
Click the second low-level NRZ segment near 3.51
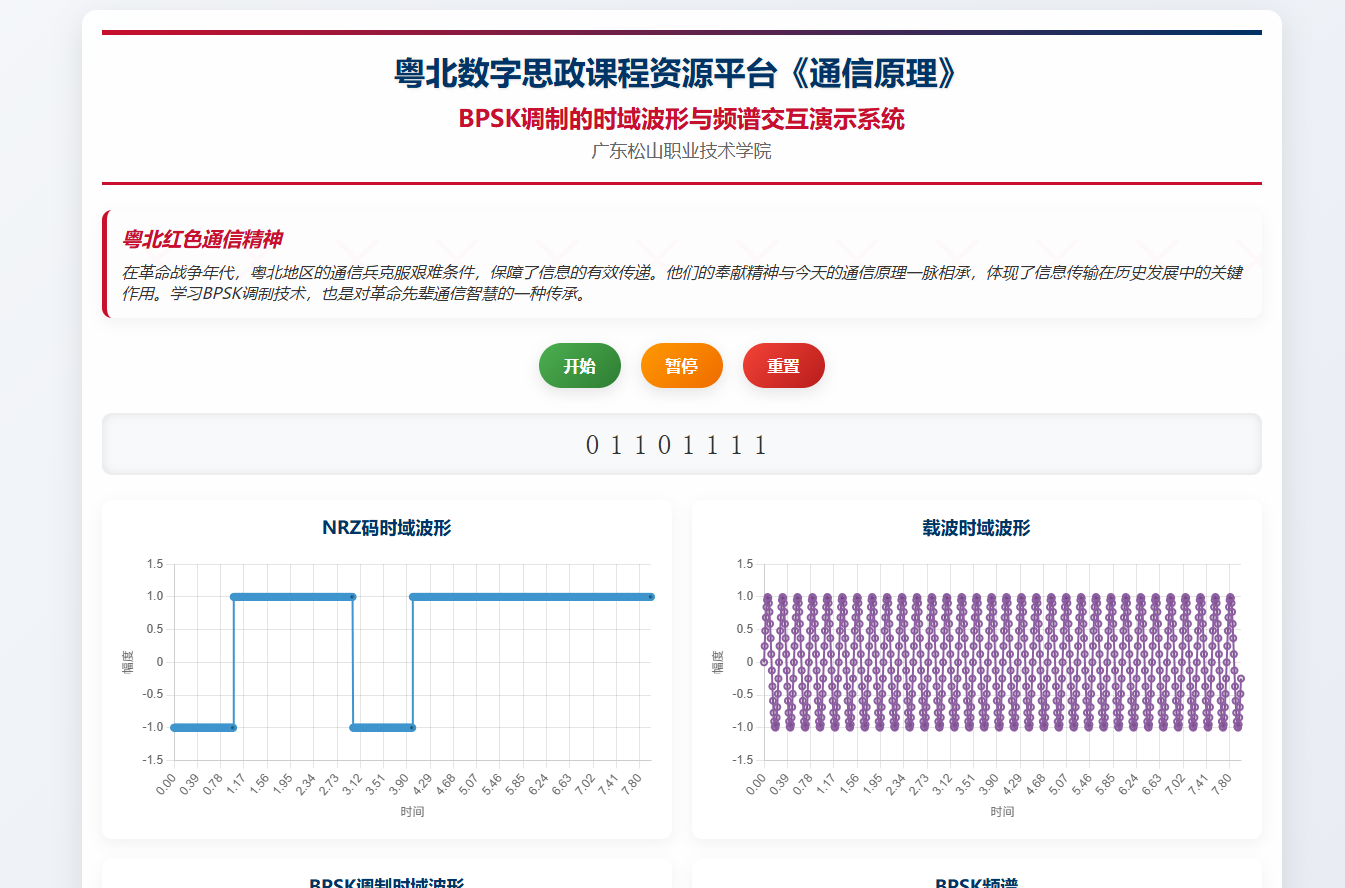382,727
